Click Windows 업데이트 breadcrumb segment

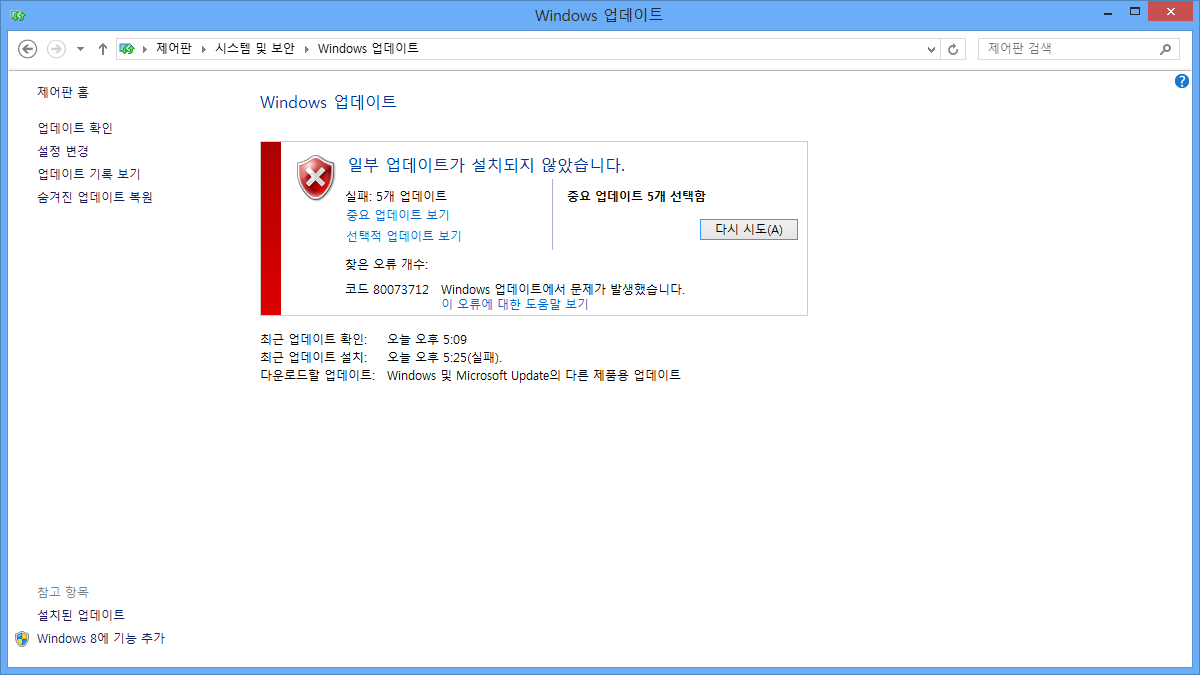coord(368,48)
